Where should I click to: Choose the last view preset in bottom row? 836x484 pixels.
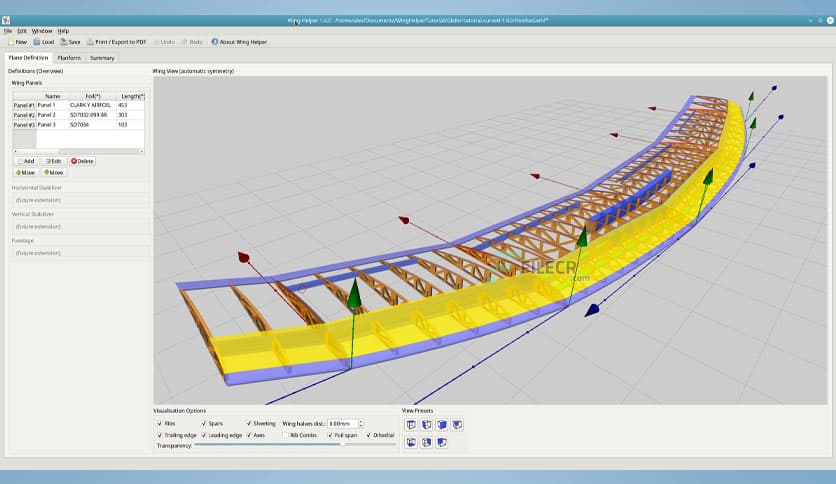[441, 442]
